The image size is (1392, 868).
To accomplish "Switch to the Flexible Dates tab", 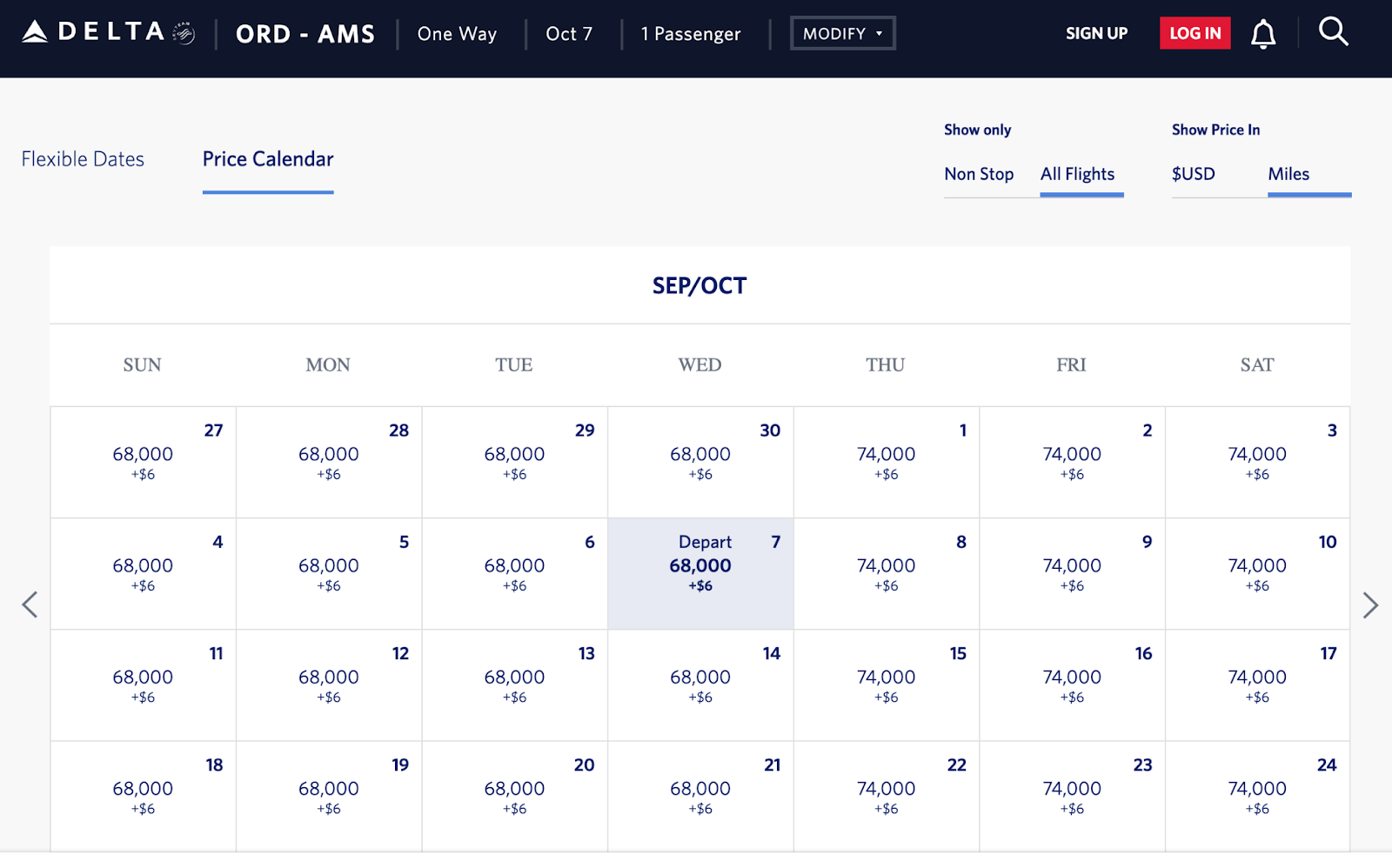I will coord(82,159).
